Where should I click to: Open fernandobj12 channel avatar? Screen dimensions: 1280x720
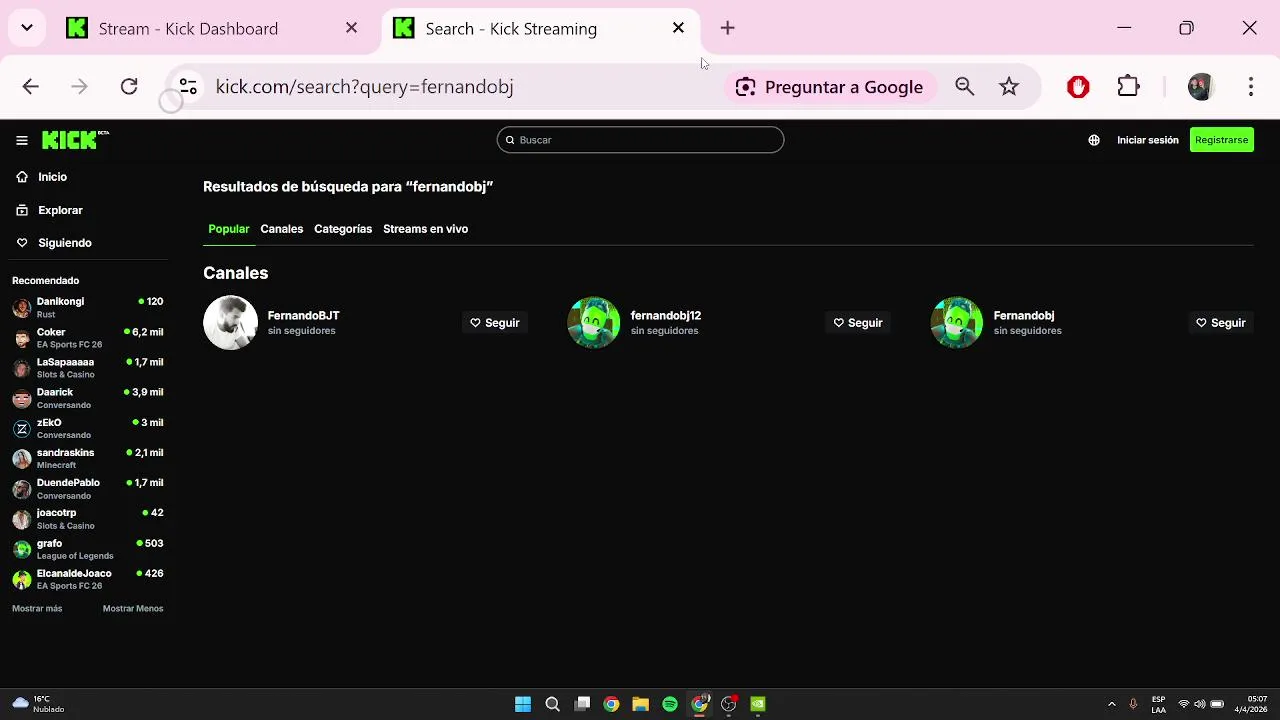tap(593, 322)
